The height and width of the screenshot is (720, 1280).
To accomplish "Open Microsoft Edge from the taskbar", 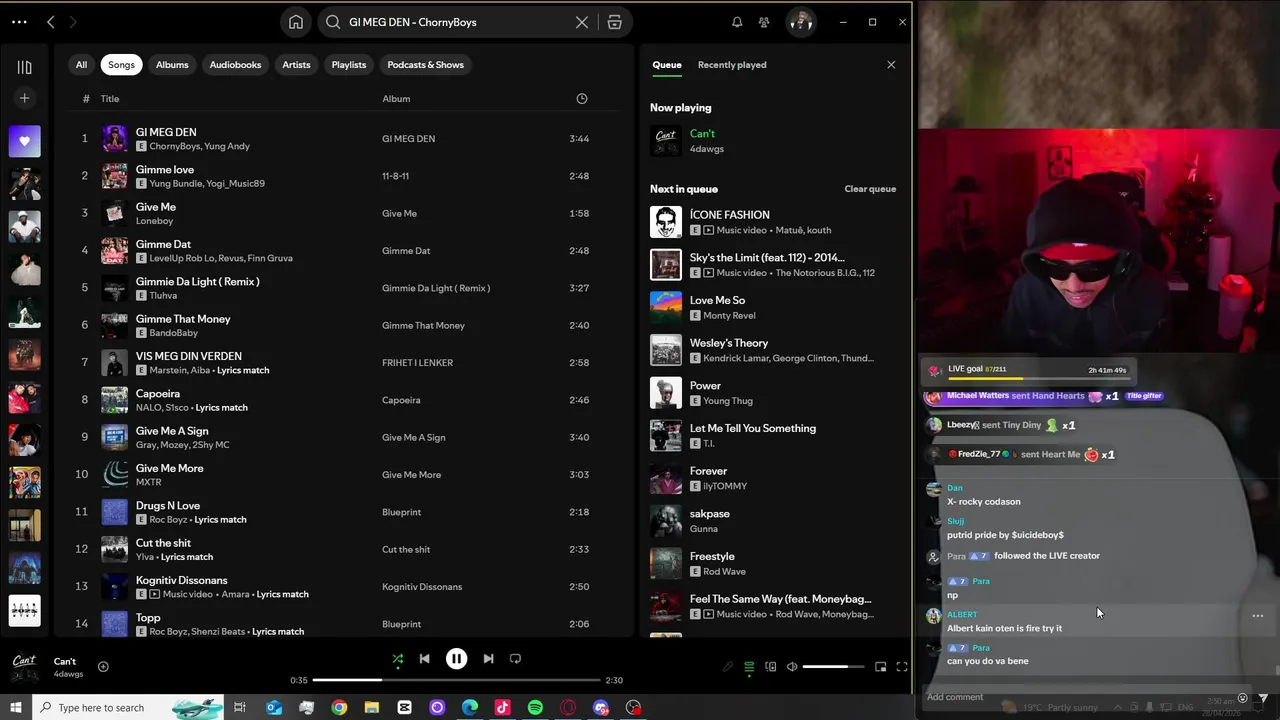I will 470,708.
